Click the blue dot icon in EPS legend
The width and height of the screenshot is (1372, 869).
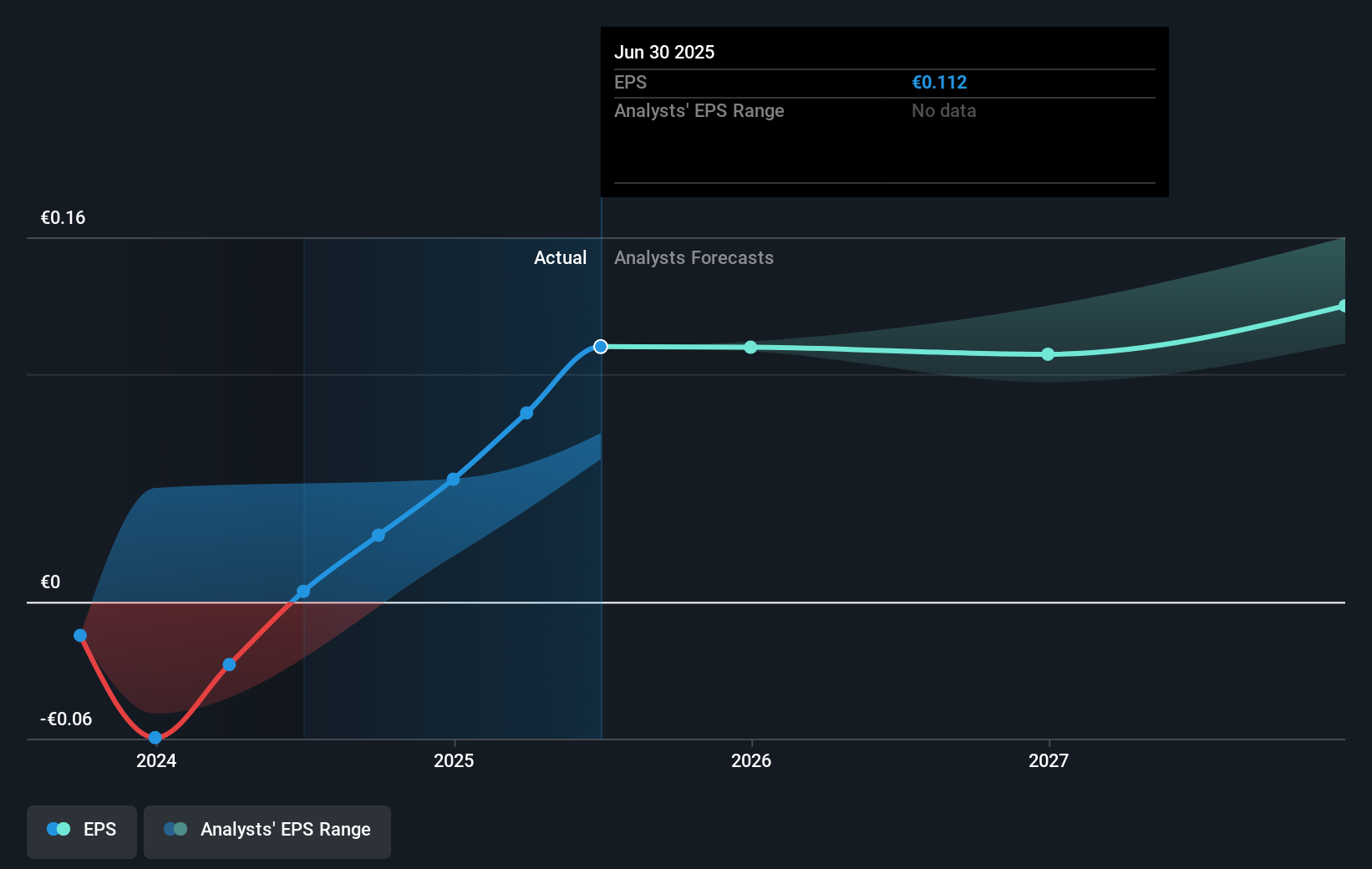[57, 829]
